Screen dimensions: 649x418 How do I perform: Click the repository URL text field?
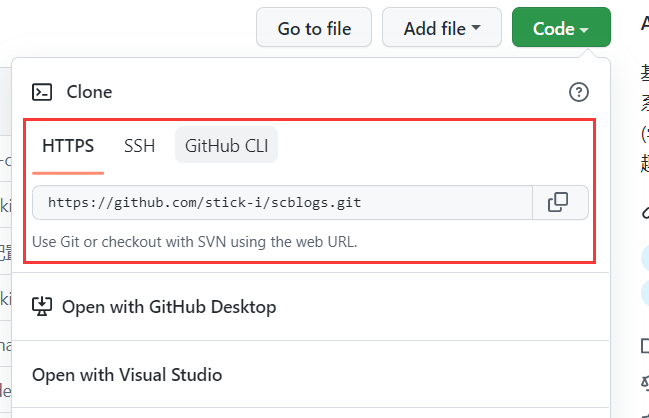click(282, 203)
